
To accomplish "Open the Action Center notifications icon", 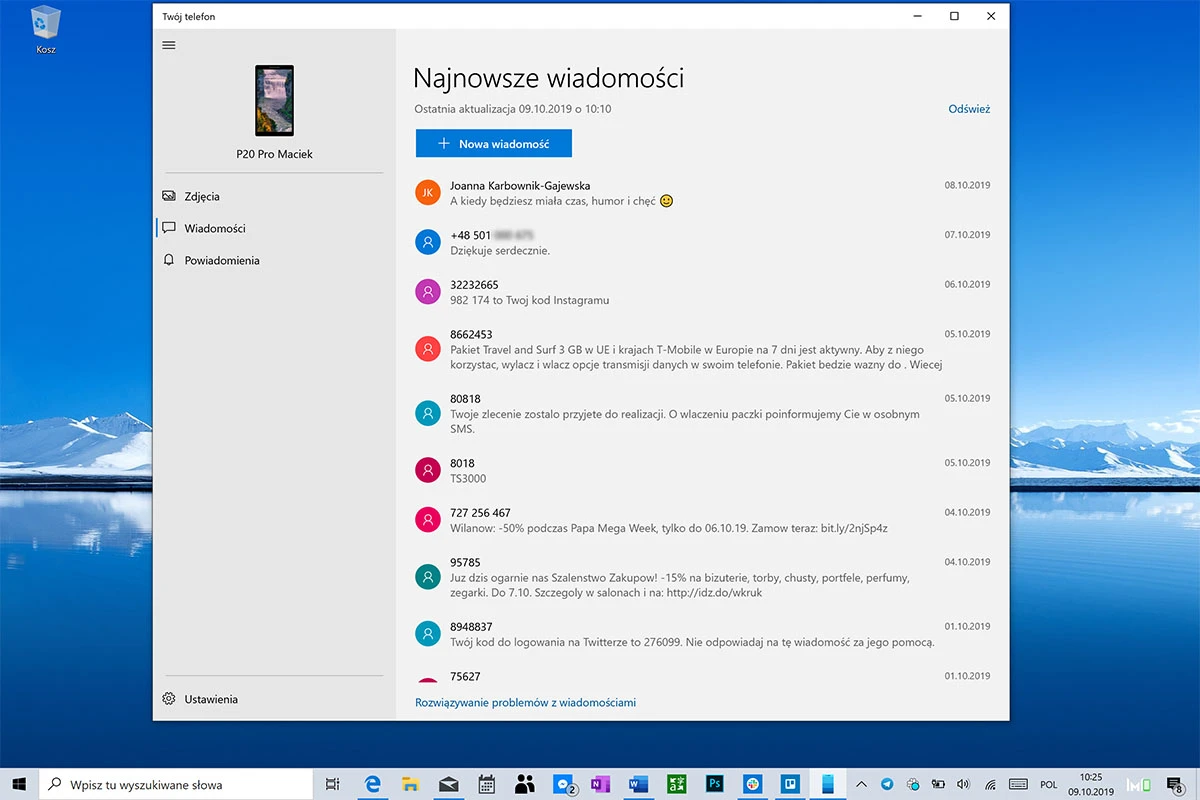I will click(x=1177, y=785).
